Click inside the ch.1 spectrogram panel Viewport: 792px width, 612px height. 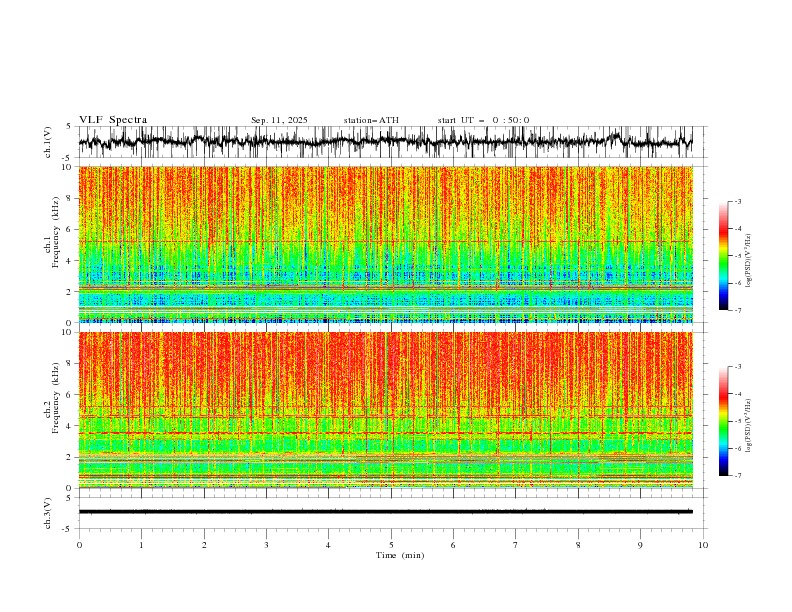(x=385, y=244)
